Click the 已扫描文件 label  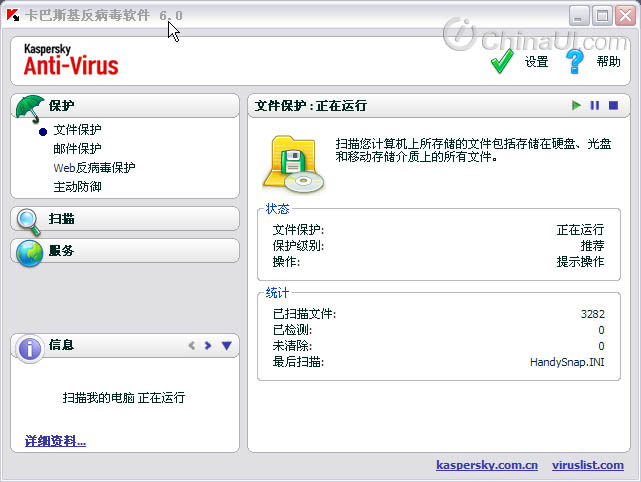304,314
